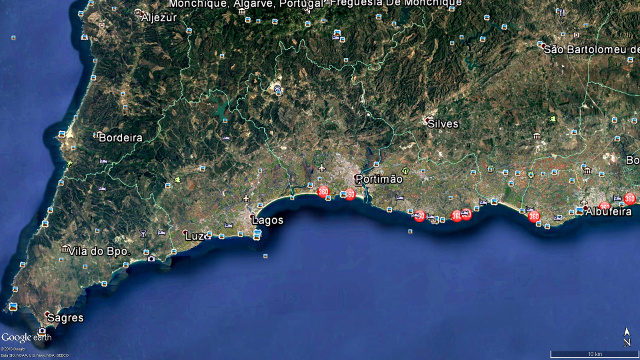Open the 360 marker directly southwest of Portimão label

(x=350, y=194)
